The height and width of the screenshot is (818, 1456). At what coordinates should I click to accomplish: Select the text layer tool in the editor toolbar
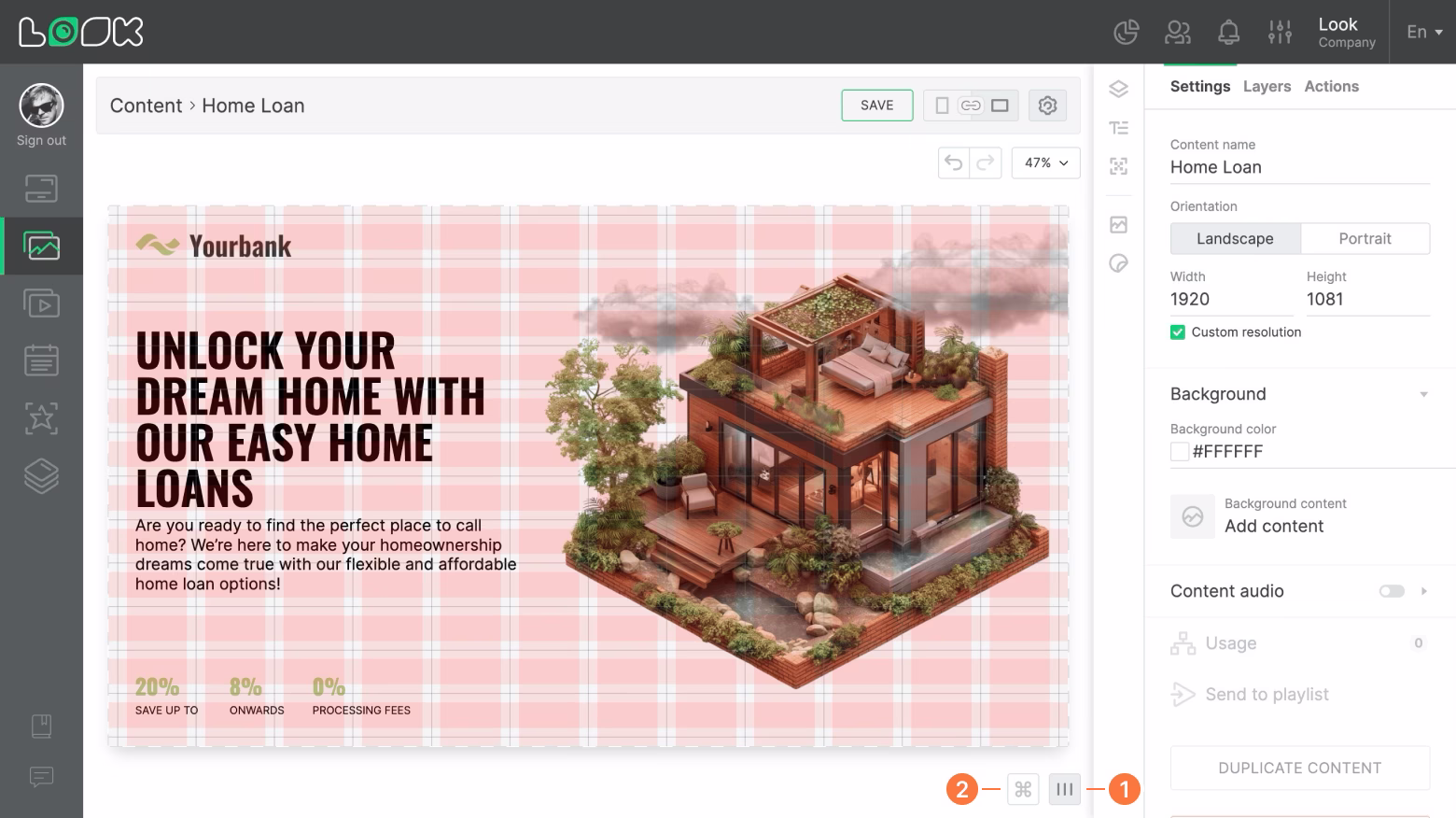(x=1118, y=127)
